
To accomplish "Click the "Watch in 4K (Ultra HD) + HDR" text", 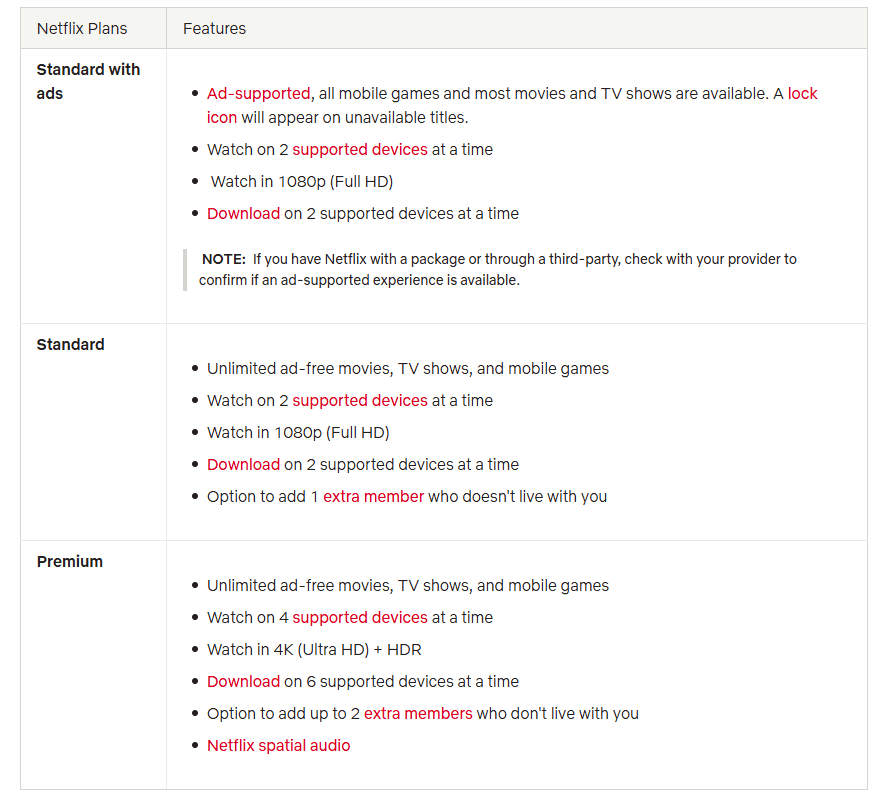I will point(314,650).
